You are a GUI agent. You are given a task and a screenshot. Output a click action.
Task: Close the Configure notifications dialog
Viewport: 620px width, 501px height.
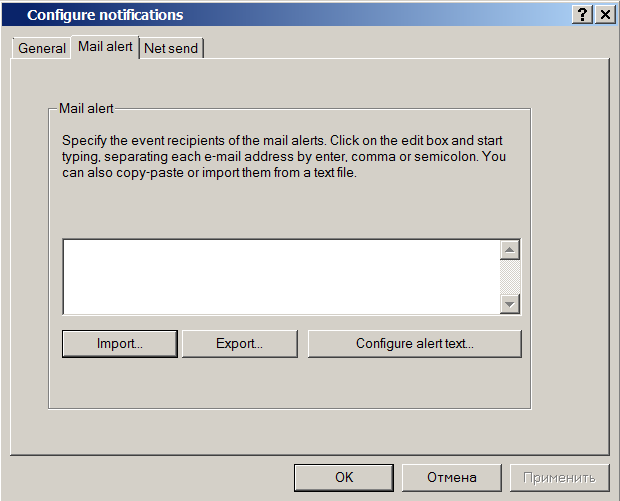pyautogui.click(x=604, y=15)
